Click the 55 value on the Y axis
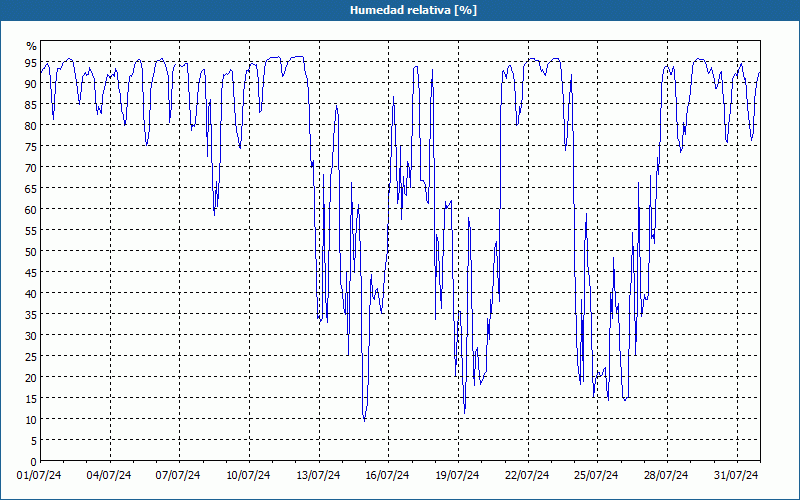Viewport: 800px width, 500px height. 31,231
